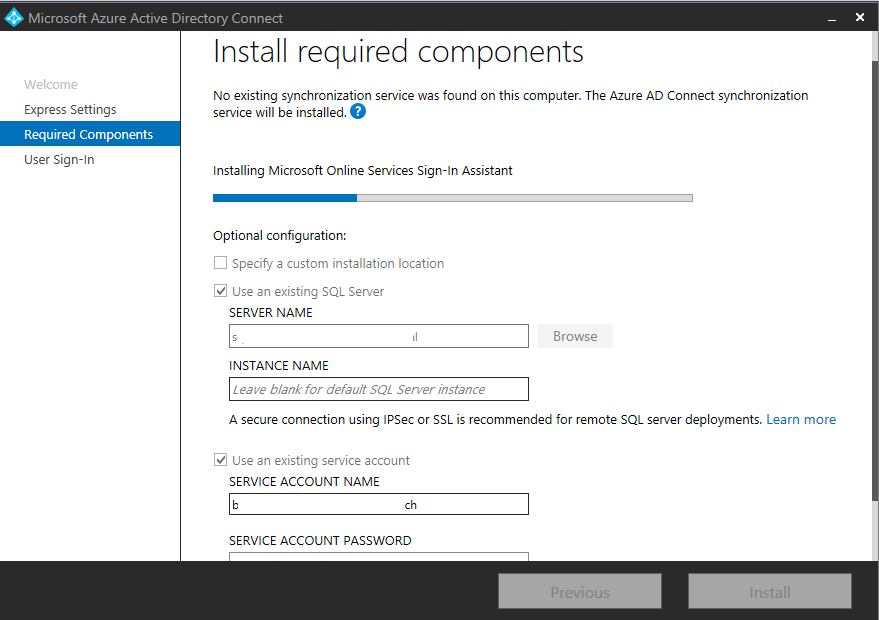
Task: Click the Service Account Password field
Action: (x=378, y=557)
